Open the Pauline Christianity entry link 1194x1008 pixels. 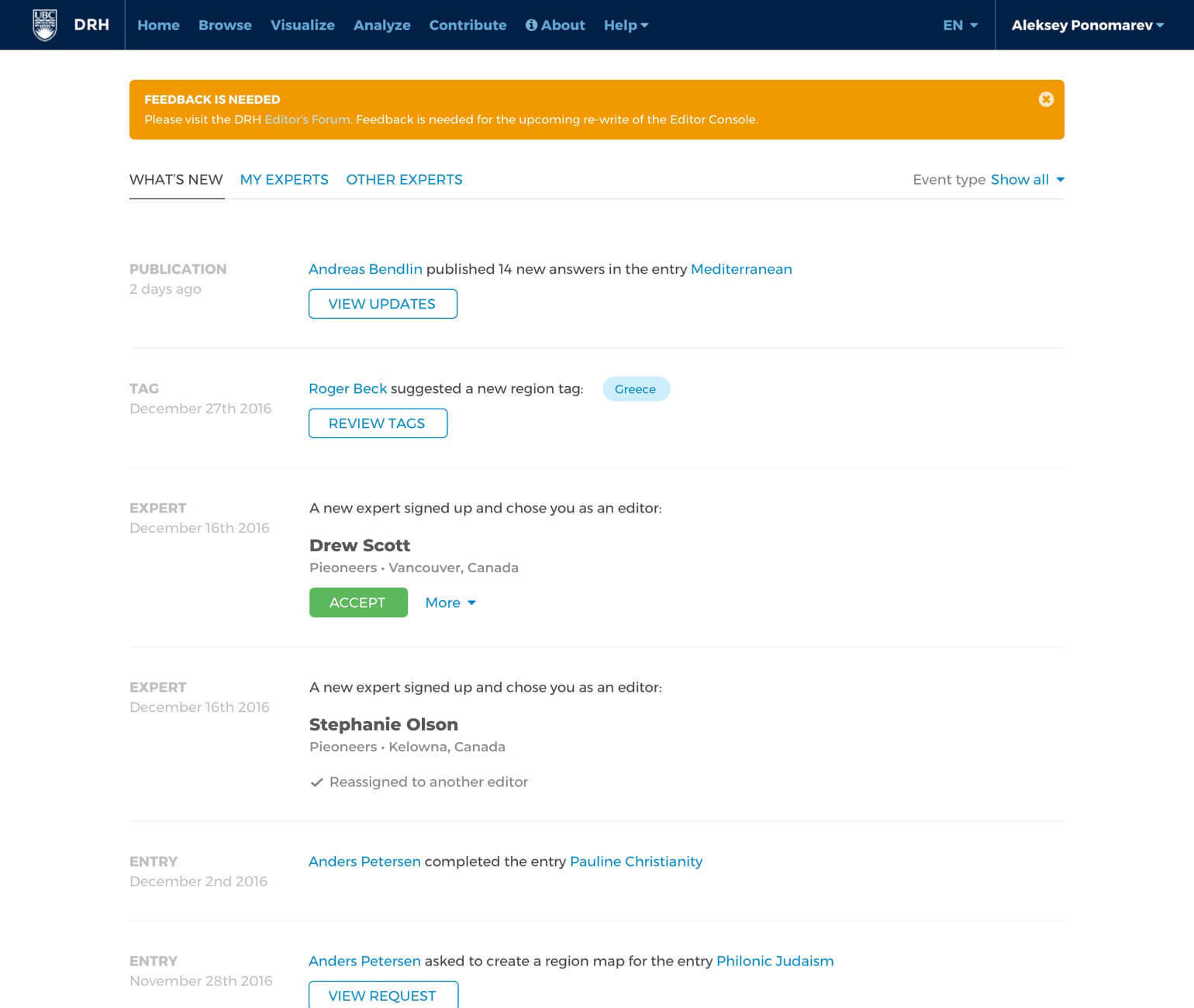636,861
